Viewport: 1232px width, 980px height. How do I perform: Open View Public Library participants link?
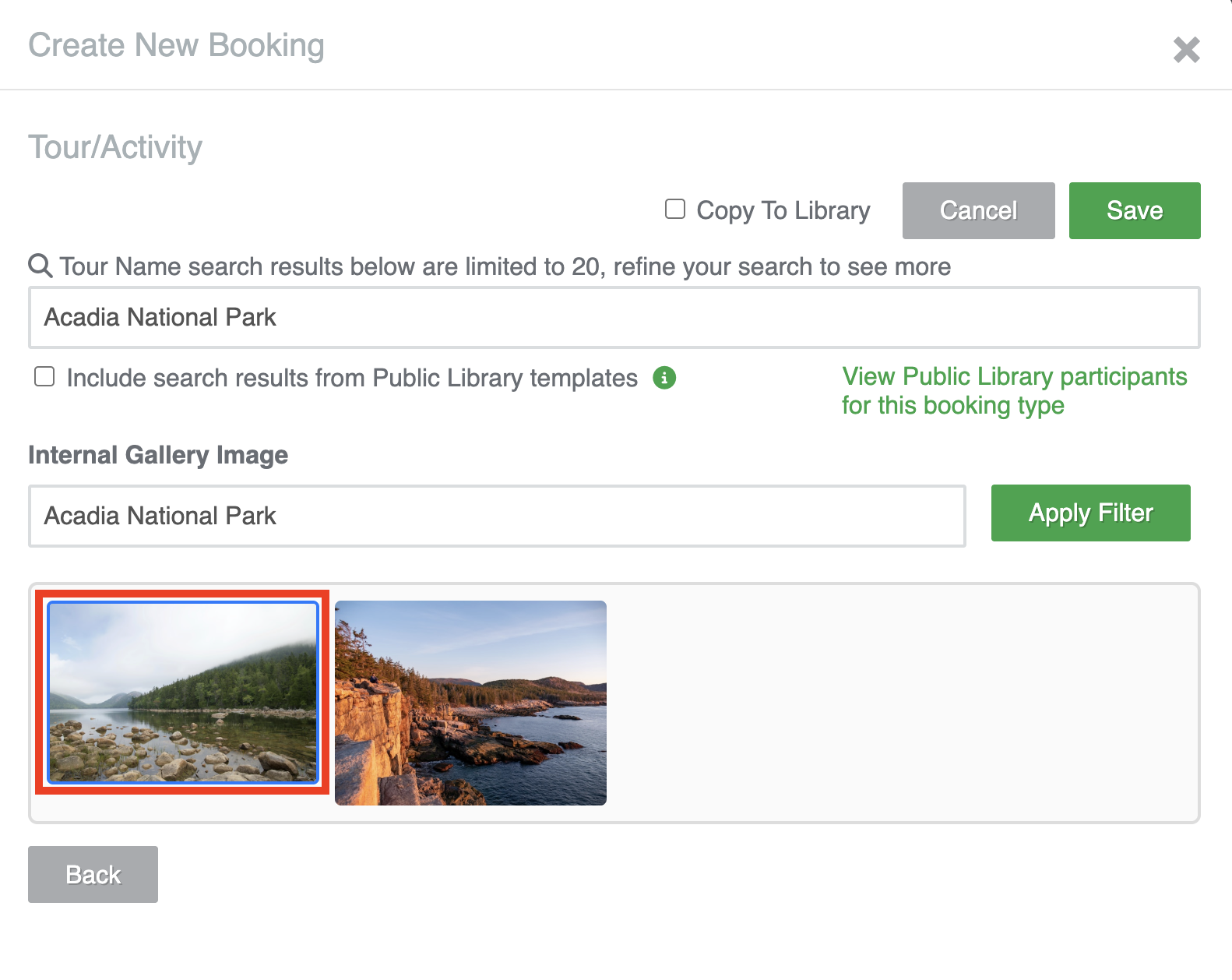point(1014,390)
